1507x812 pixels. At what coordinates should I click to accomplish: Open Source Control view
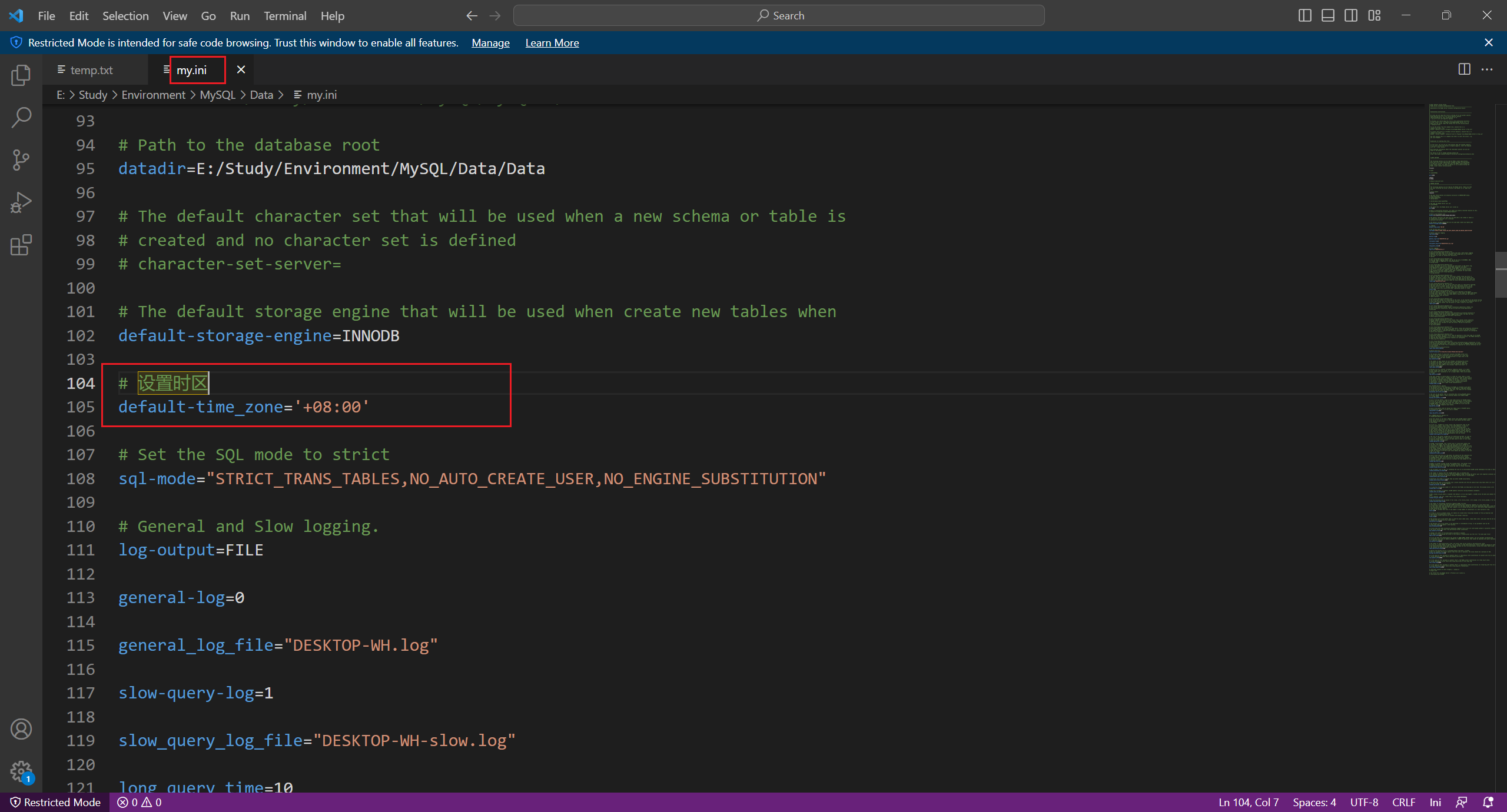click(x=21, y=160)
